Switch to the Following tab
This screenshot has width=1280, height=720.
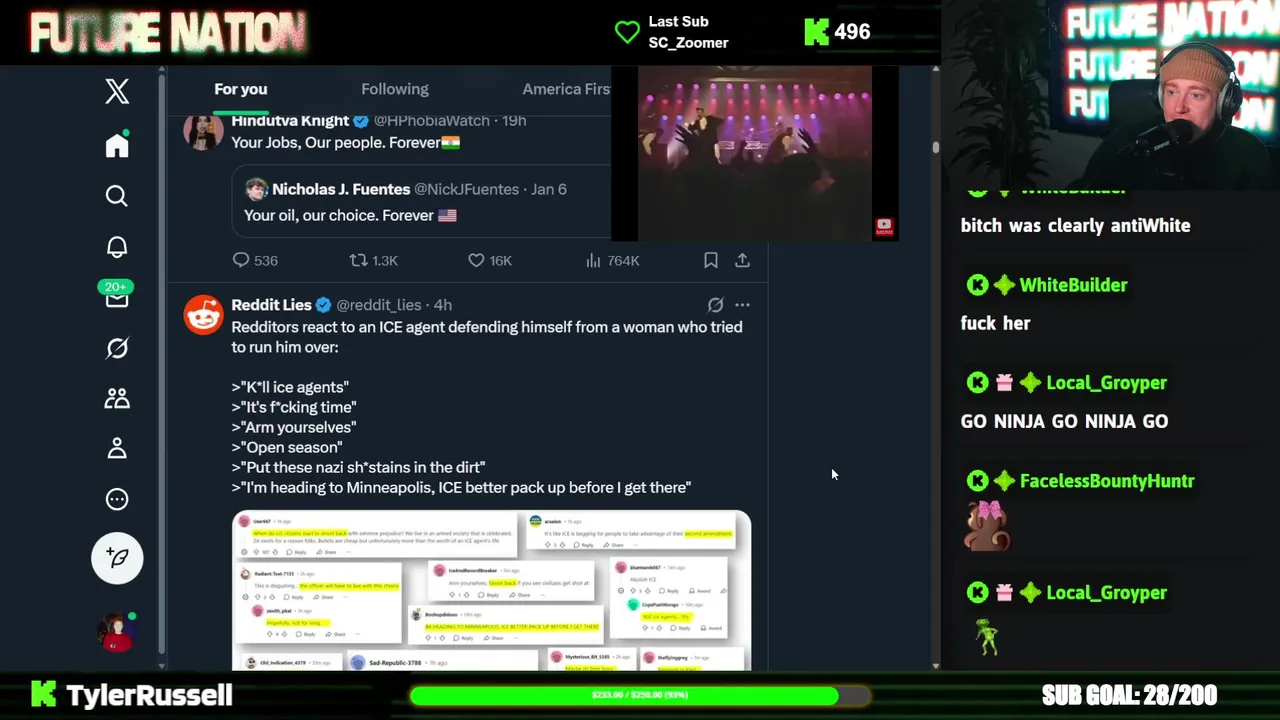(x=394, y=89)
